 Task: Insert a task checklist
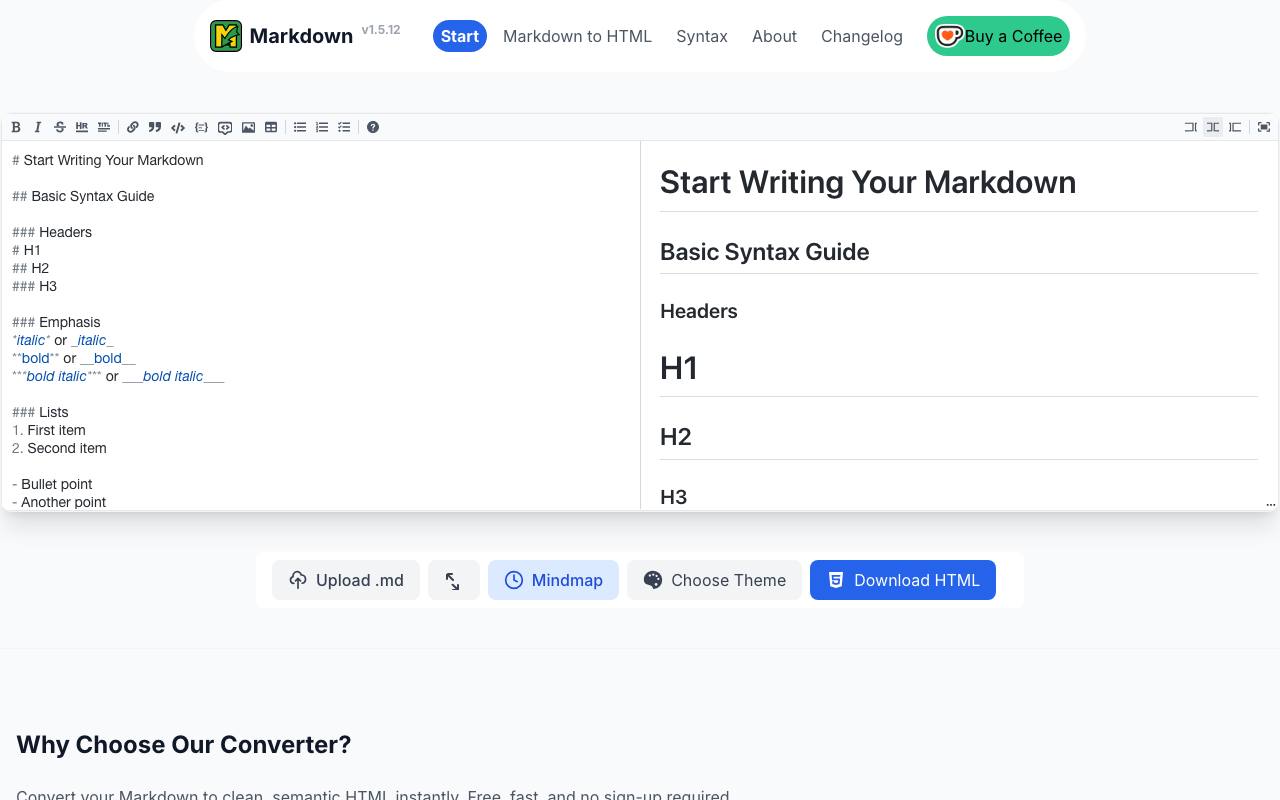344,127
